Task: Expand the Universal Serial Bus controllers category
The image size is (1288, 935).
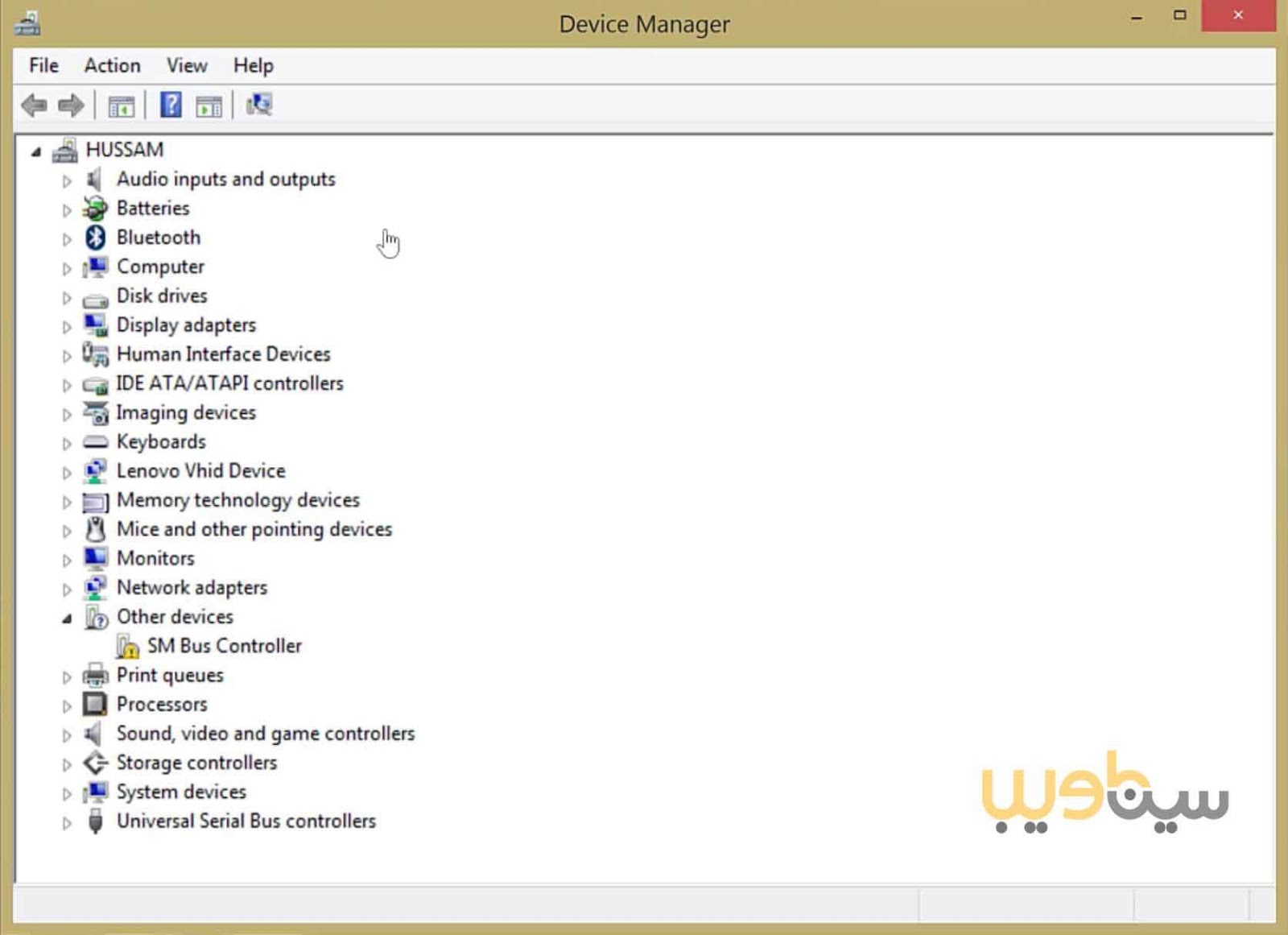Action: click(67, 822)
